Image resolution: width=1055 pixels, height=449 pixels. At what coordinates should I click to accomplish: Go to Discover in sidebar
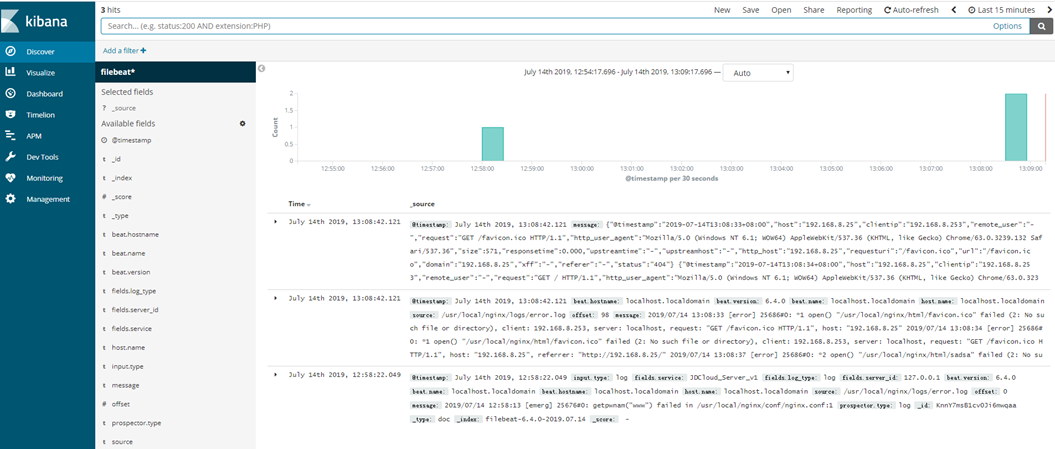(40, 51)
